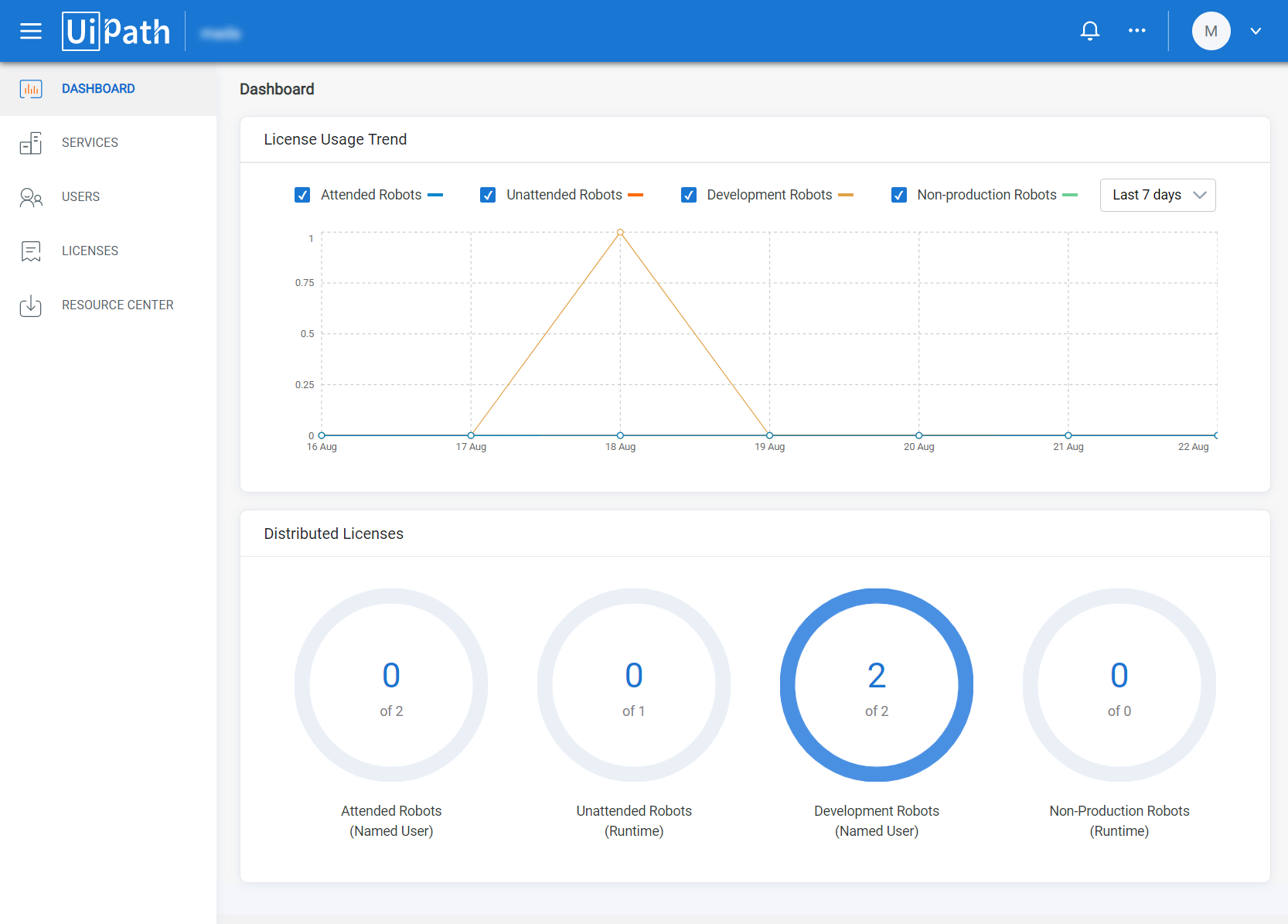Open the notifications bell
The width and height of the screenshot is (1288, 924).
[1089, 31]
